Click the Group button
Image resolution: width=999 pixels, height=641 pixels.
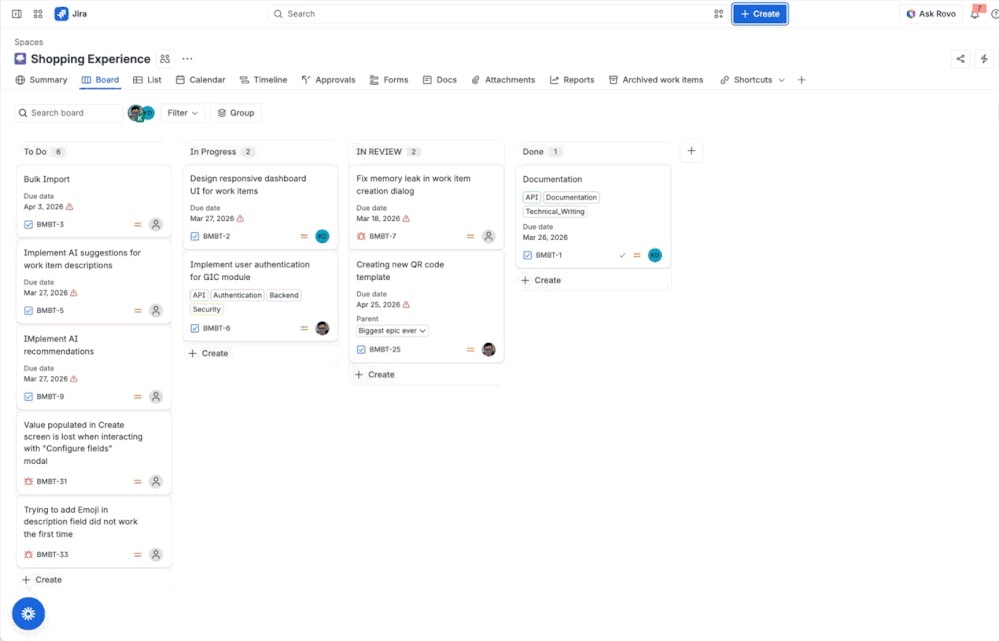click(236, 113)
